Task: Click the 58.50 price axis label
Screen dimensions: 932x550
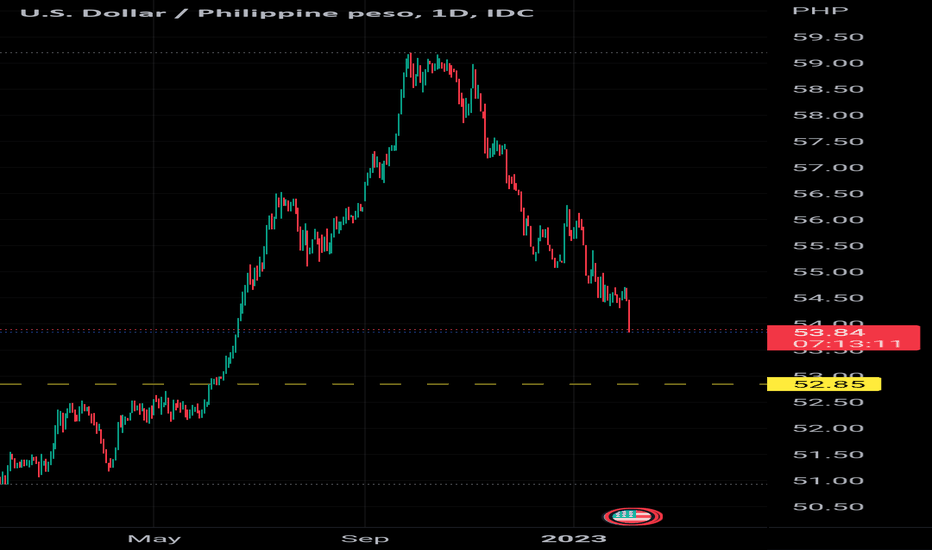Action: pyautogui.click(x=828, y=89)
